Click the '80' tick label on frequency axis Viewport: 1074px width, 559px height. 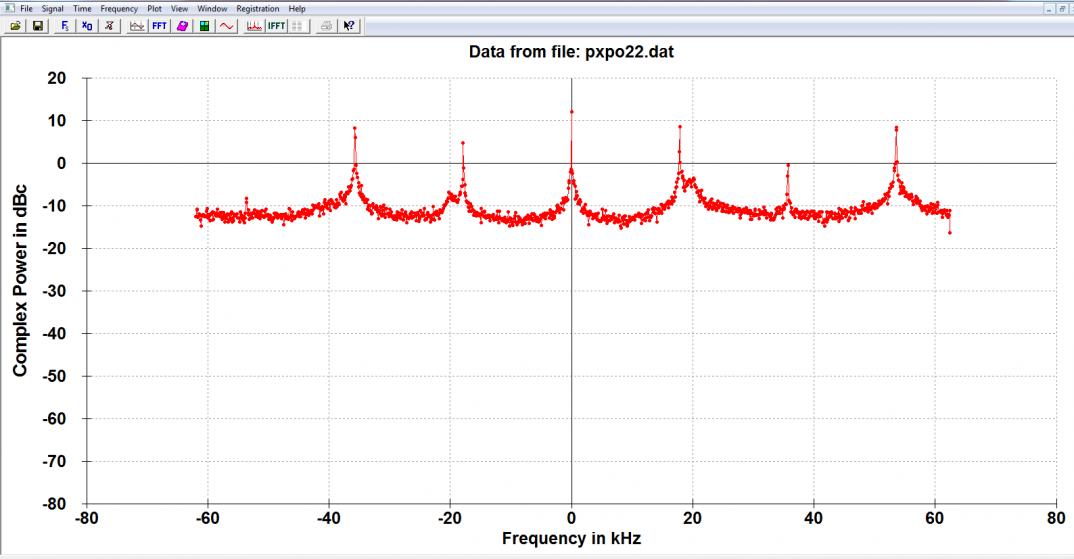tap(1056, 519)
